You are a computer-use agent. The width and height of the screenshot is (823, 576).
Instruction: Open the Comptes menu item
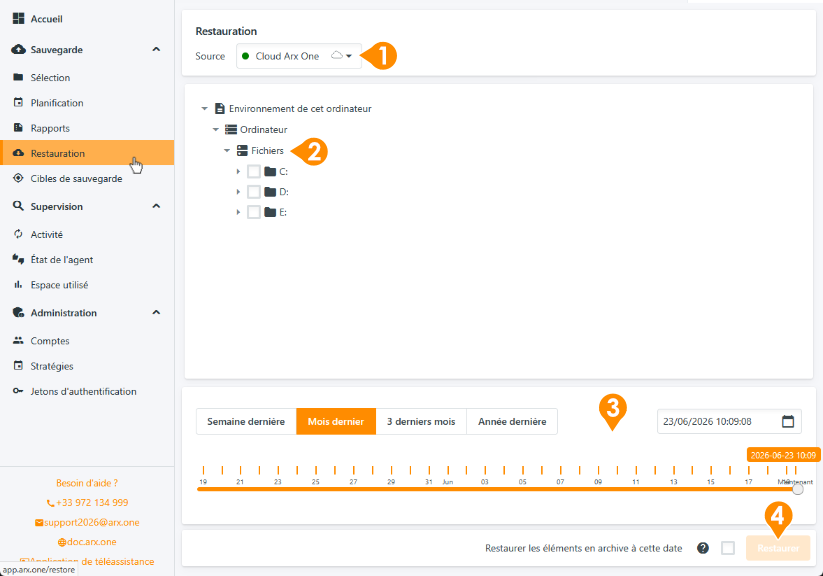tap(87, 340)
